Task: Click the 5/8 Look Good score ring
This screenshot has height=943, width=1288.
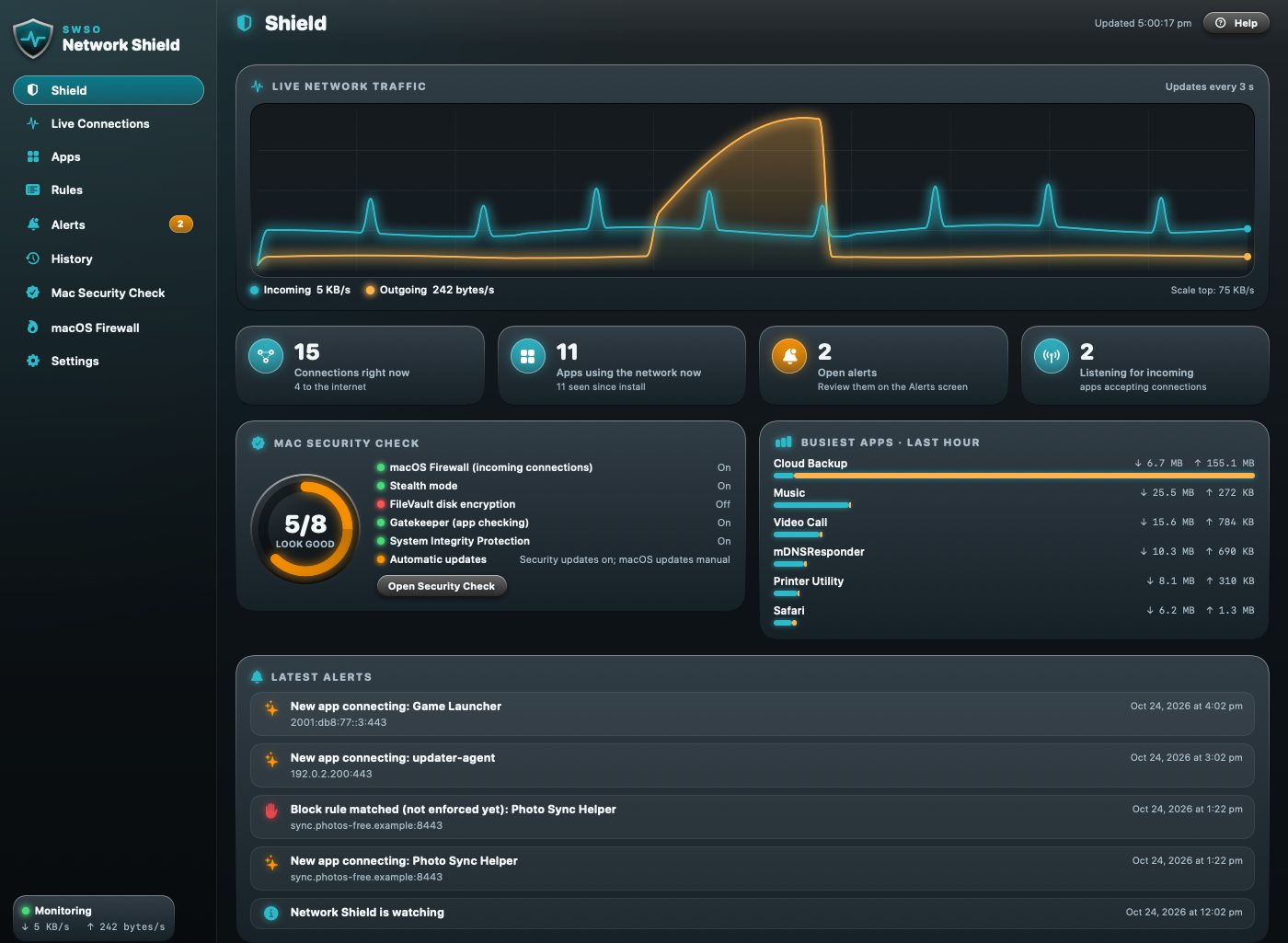Action: [x=305, y=529]
